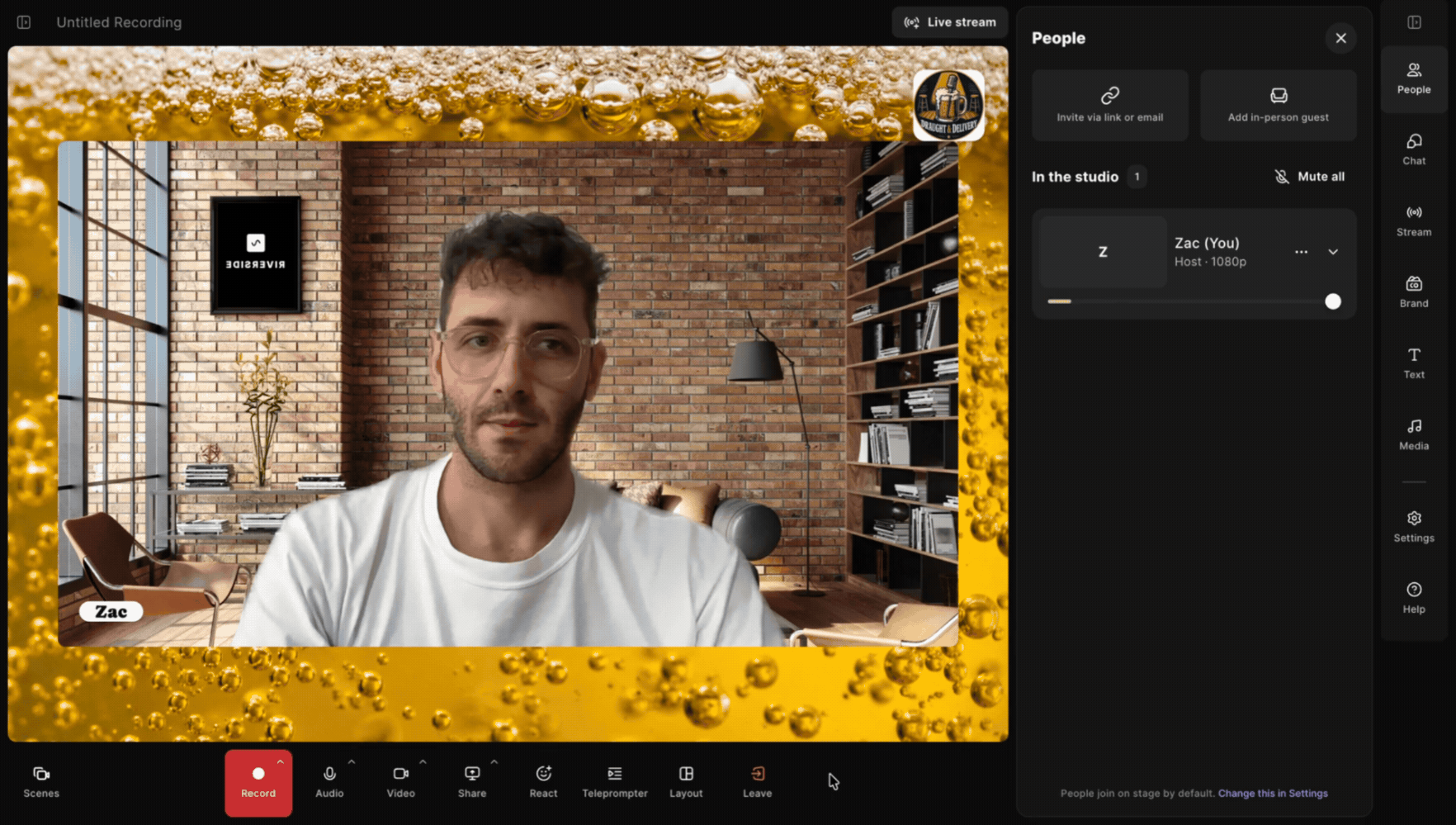Rename the Untitled Recording title
The image size is (1456, 825).
[x=119, y=22]
